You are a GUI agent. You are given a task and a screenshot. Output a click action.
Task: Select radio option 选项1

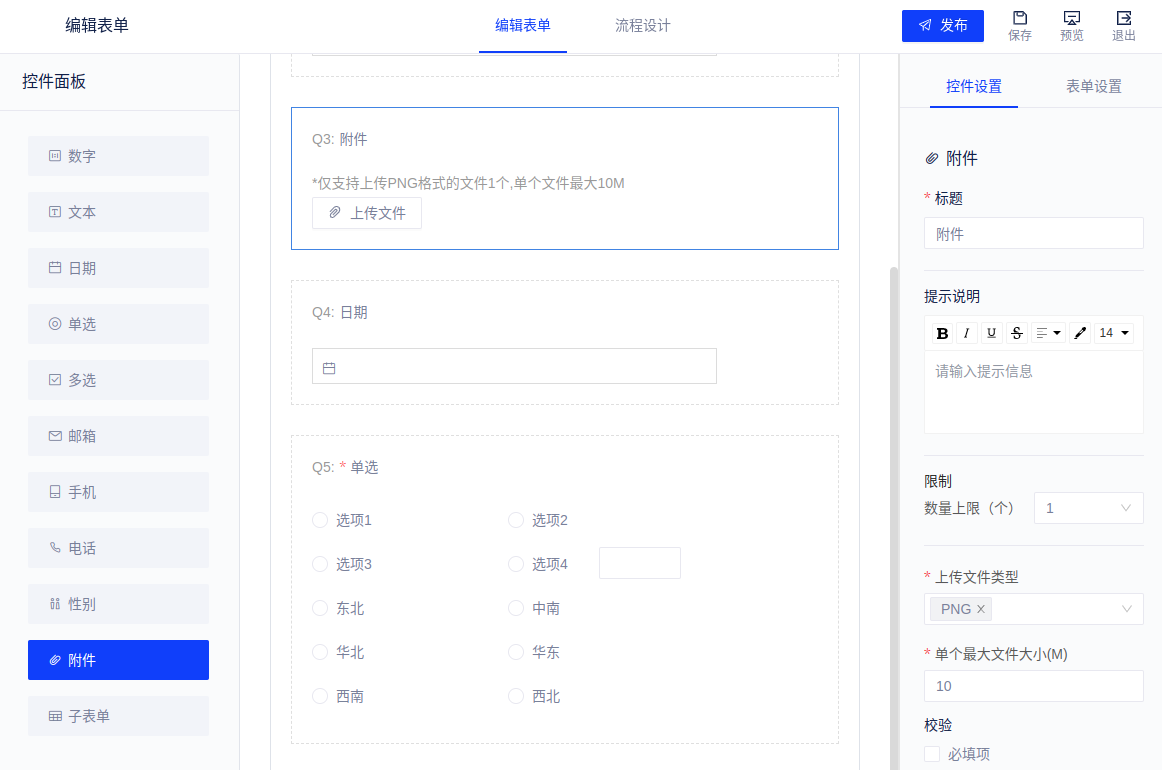click(320, 520)
